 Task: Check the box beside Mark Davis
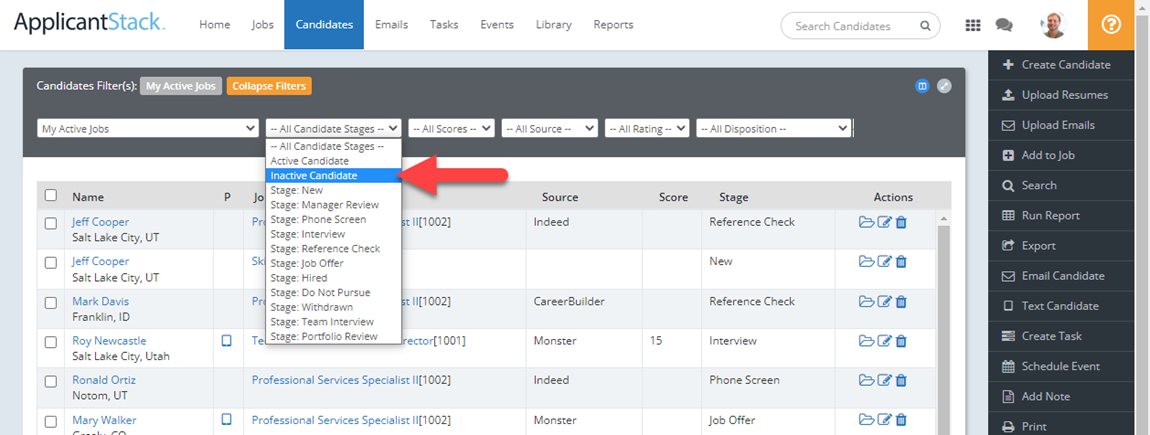(51, 302)
